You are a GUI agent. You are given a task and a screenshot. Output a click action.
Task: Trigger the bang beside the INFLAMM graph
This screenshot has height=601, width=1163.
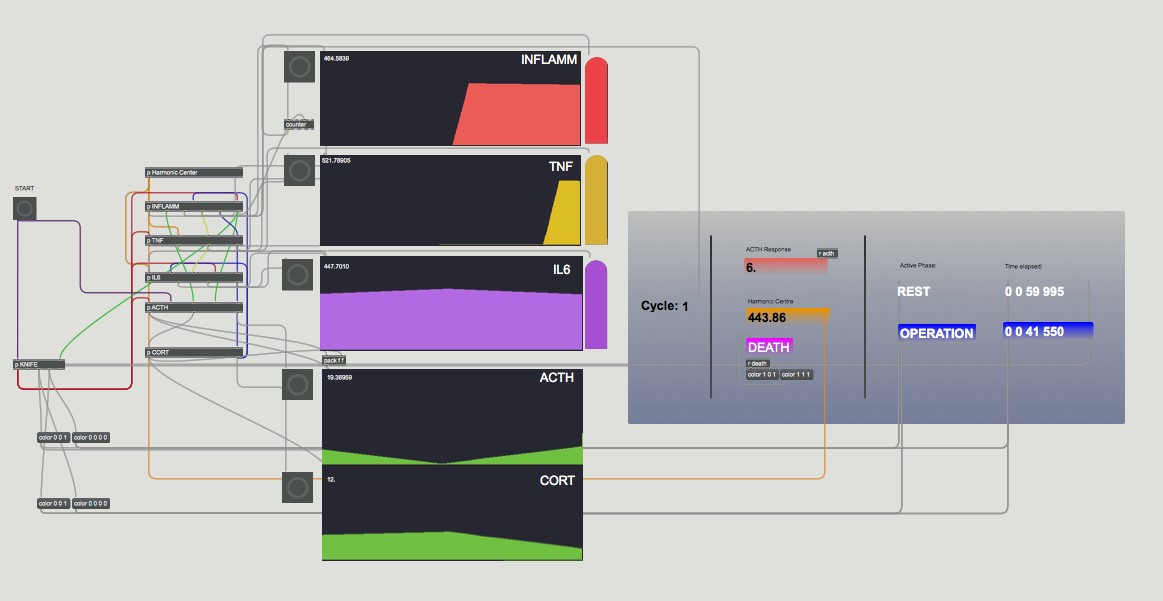point(298,68)
